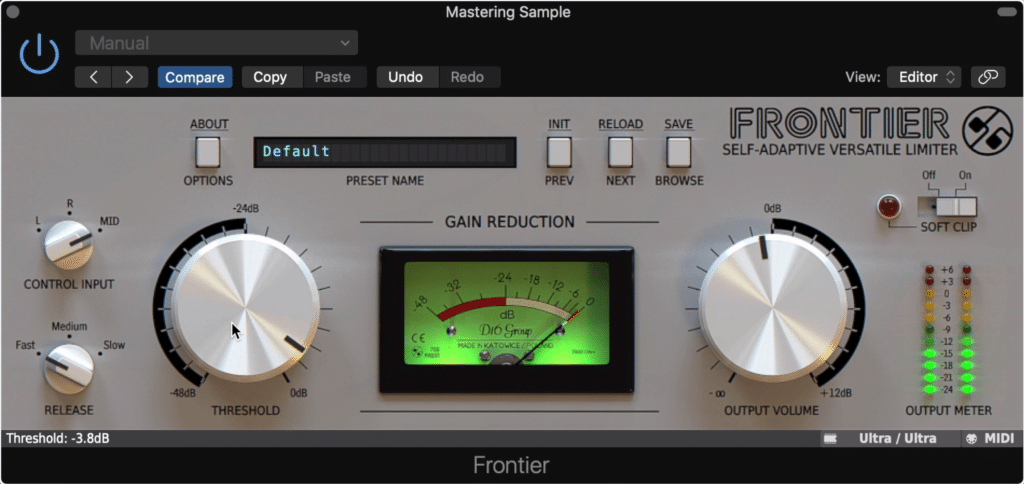
Task: Click the Control Input selector knob
Action: tap(69, 244)
